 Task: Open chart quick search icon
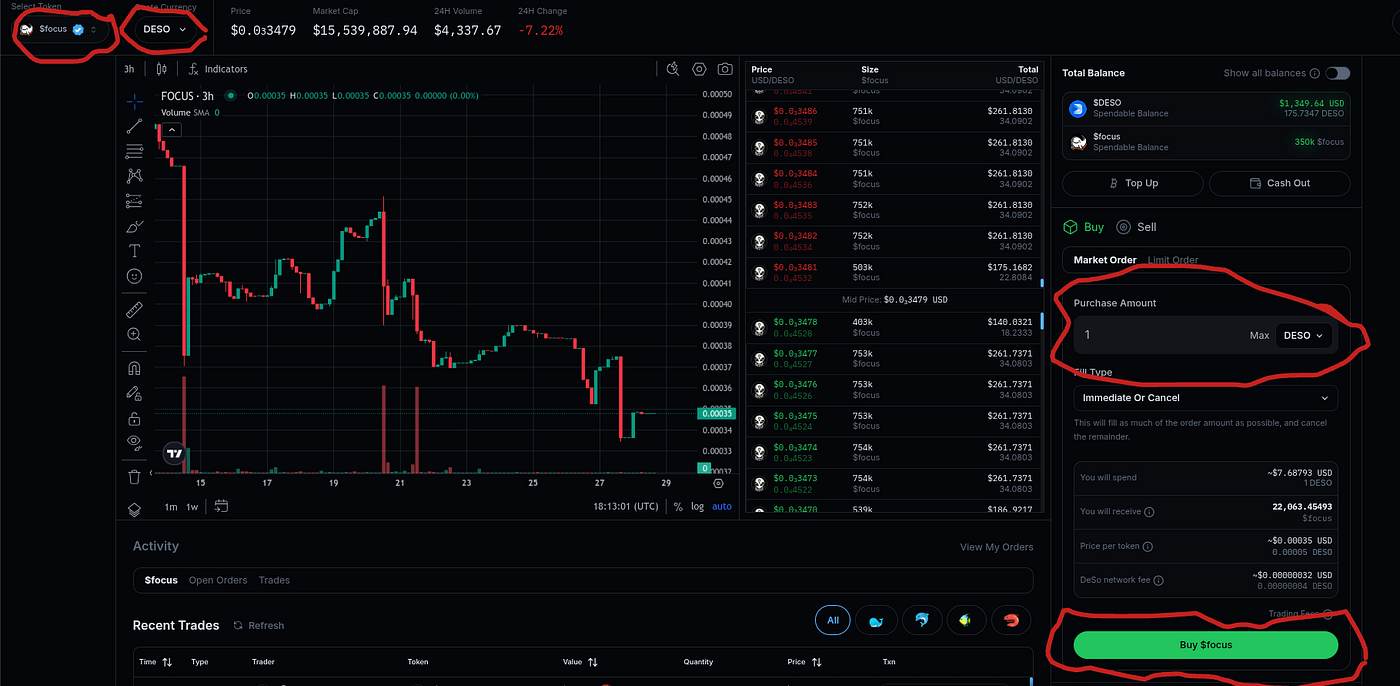[673, 69]
